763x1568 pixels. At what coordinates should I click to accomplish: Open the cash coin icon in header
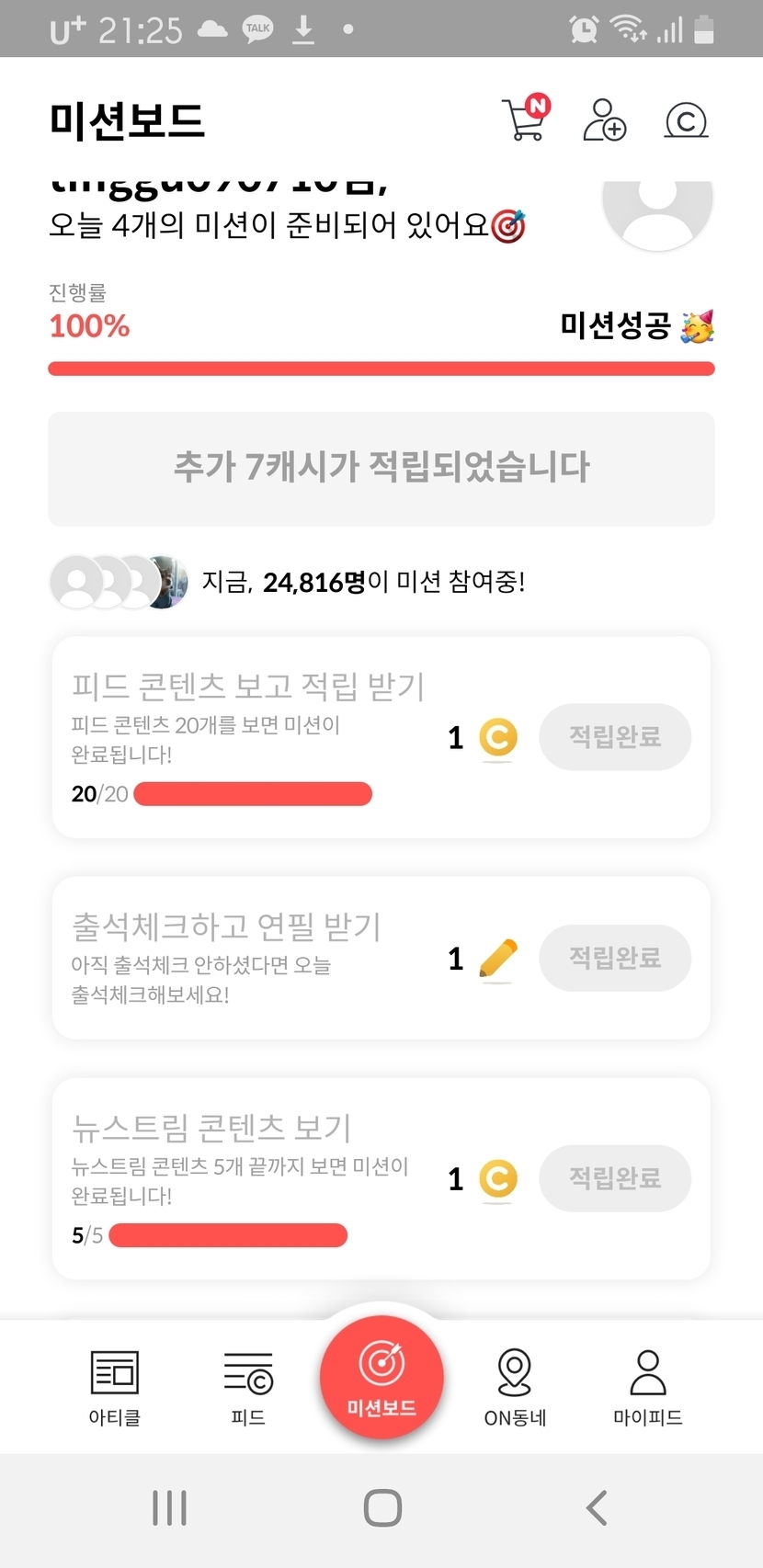pyautogui.click(x=686, y=120)
